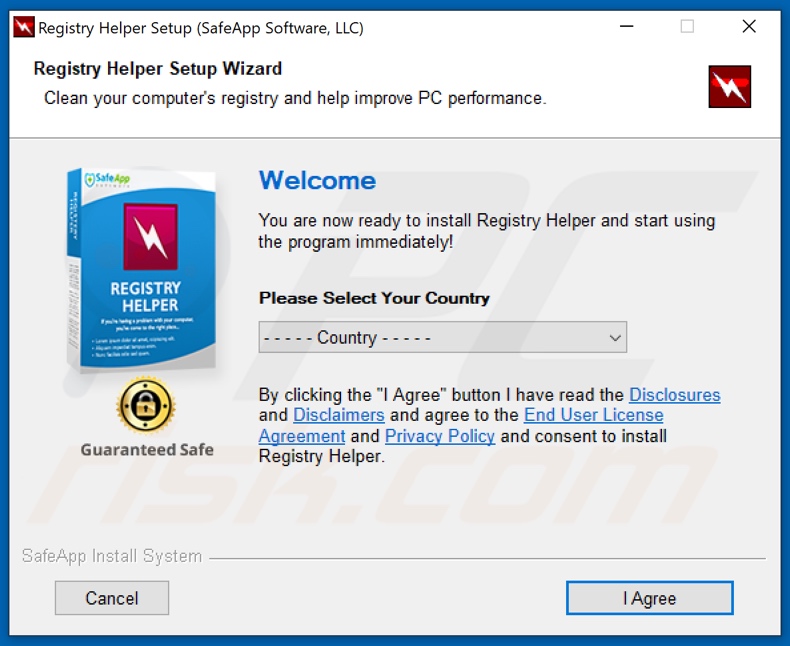Click the maximize button in title bar

pos(687,26)
